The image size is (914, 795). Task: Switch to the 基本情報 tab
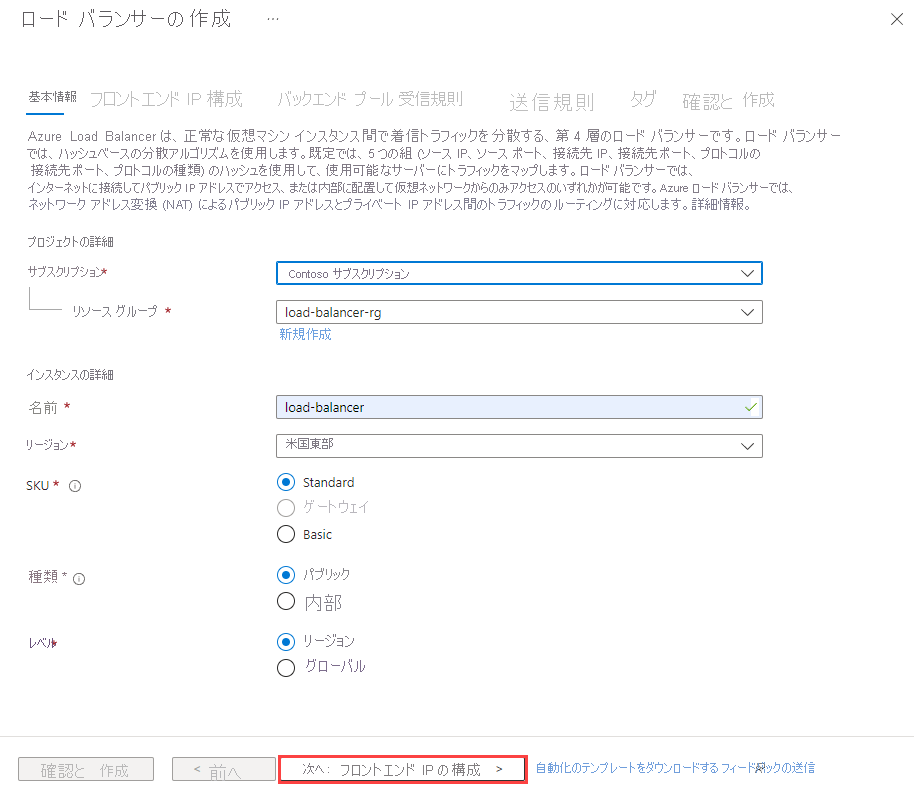coord(52,97)
